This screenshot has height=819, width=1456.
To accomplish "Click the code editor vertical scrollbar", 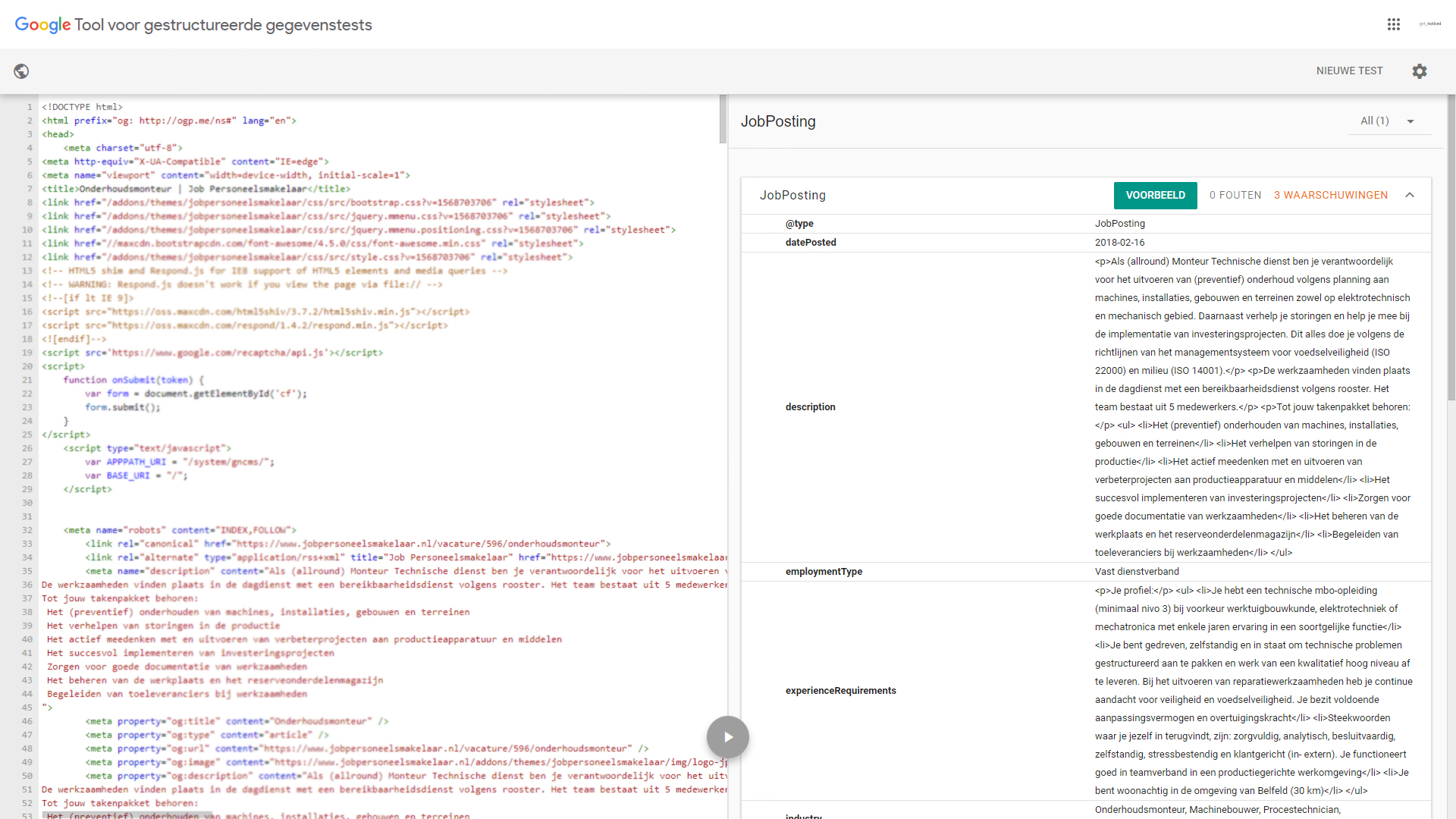I will [723, 119].
